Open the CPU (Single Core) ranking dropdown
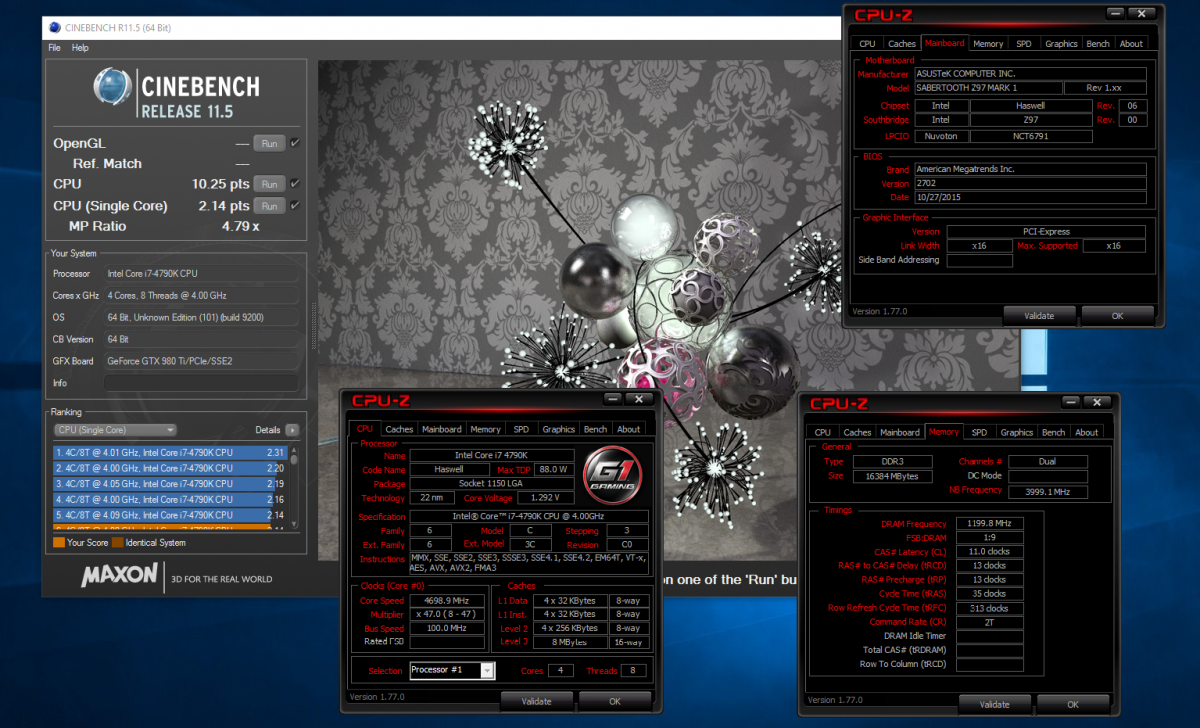 pos(115,430)
